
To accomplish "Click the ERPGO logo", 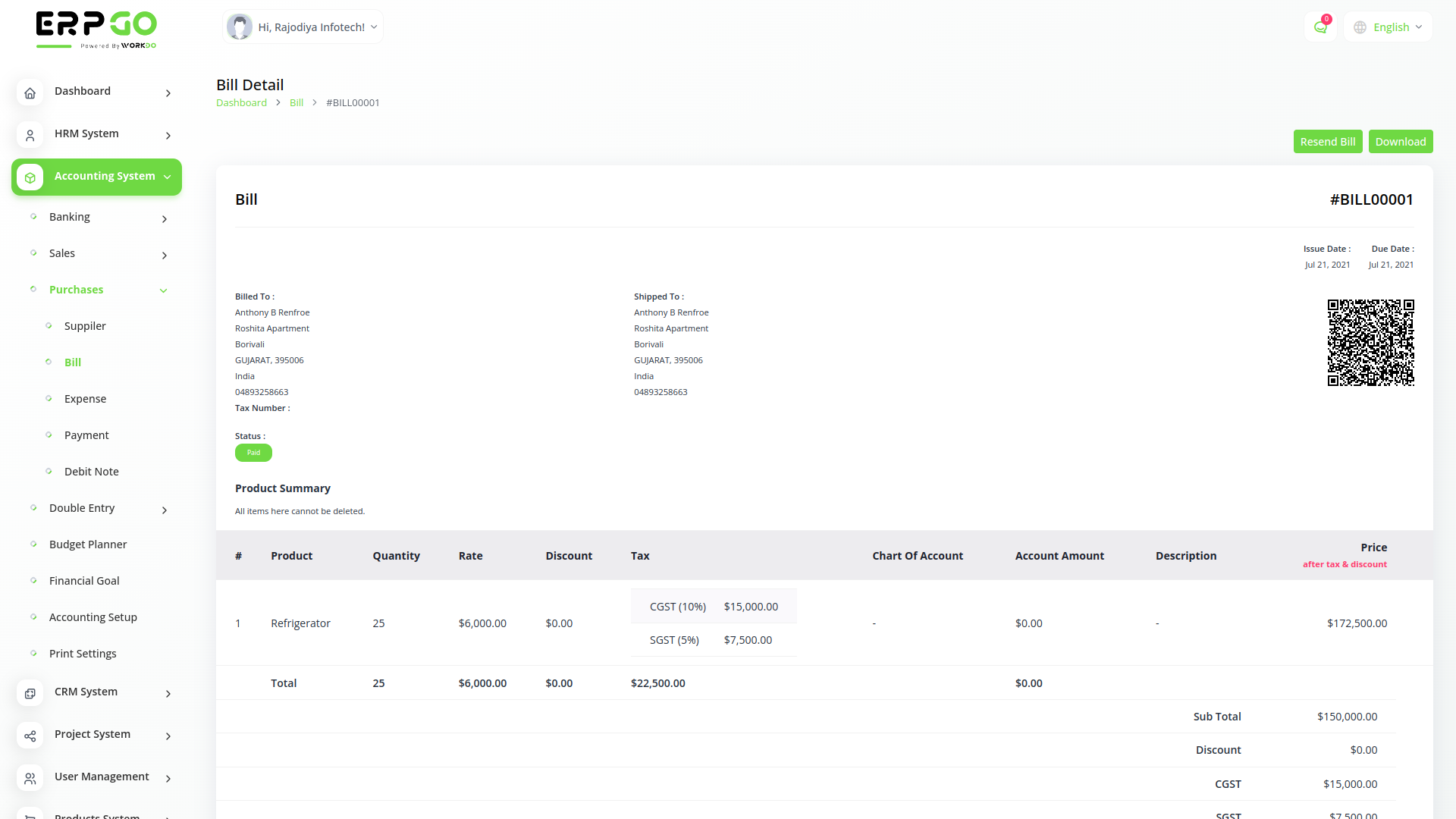I will click(x=96, y=29).
